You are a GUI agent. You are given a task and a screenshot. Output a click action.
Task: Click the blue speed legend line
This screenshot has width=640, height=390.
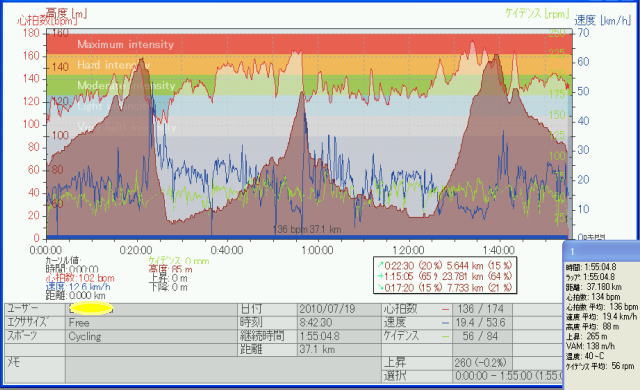point(445,324)
